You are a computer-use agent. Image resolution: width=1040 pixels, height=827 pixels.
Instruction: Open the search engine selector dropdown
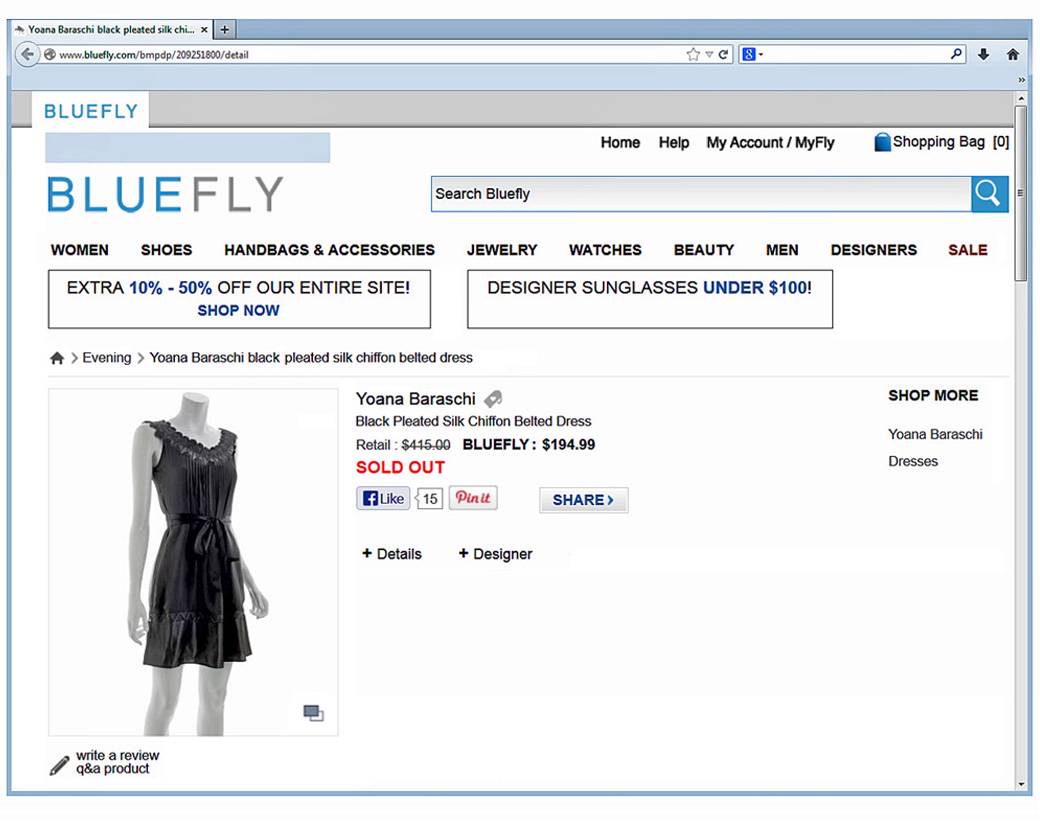click(752, 54)
